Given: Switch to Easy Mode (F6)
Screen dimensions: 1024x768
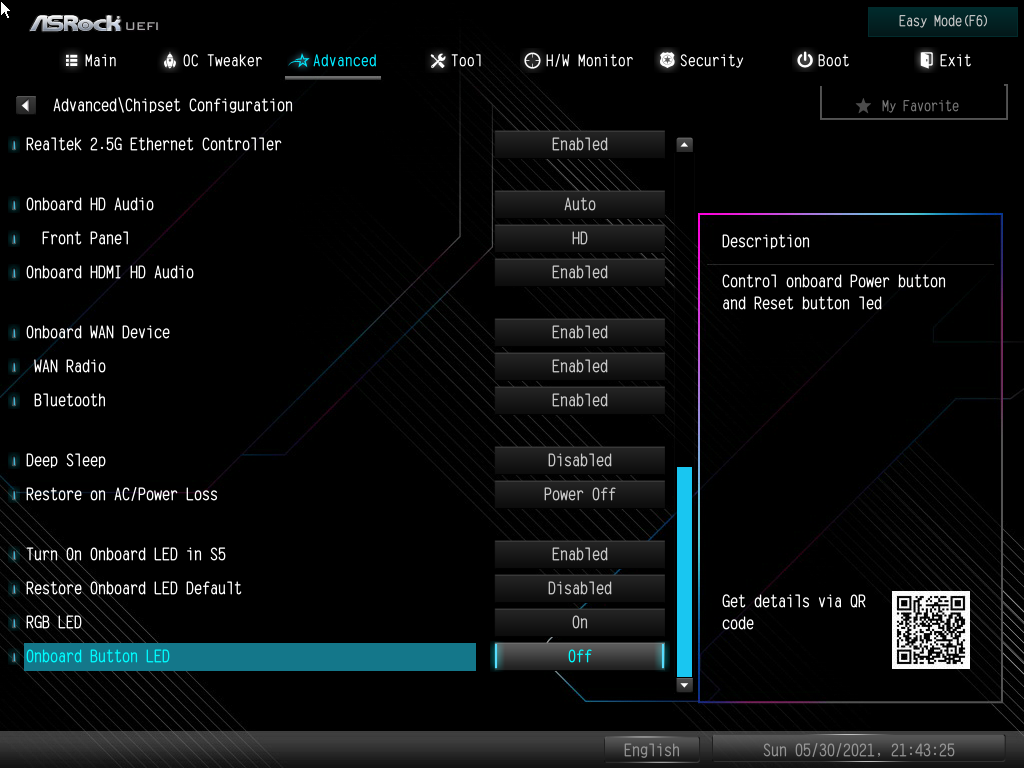Looking at the screenshot, I should click(942, 22).
